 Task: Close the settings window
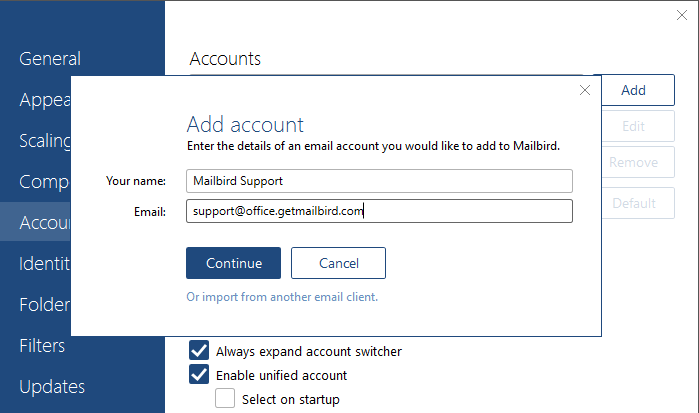click(x=682, y=15)
